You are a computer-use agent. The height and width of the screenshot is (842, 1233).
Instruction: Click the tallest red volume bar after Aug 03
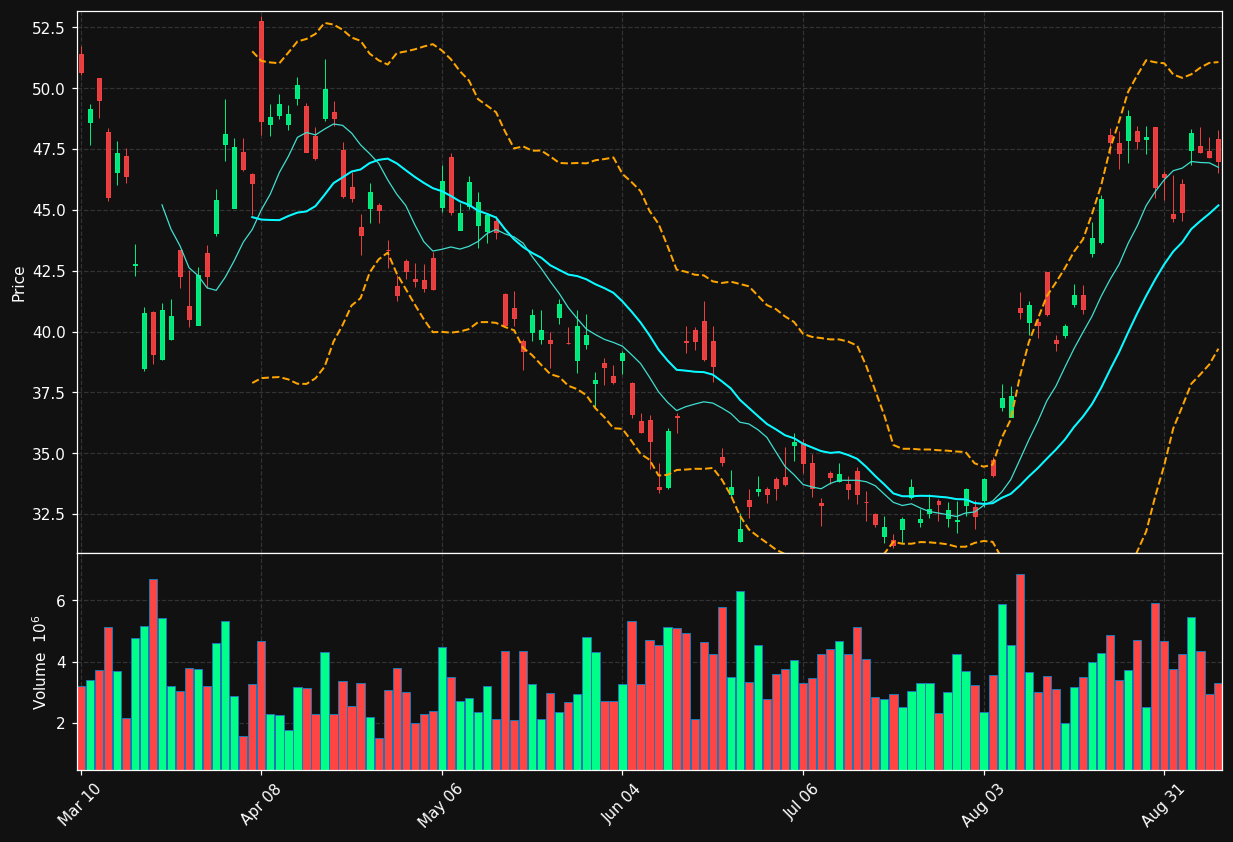click(x=1020, y=672)
